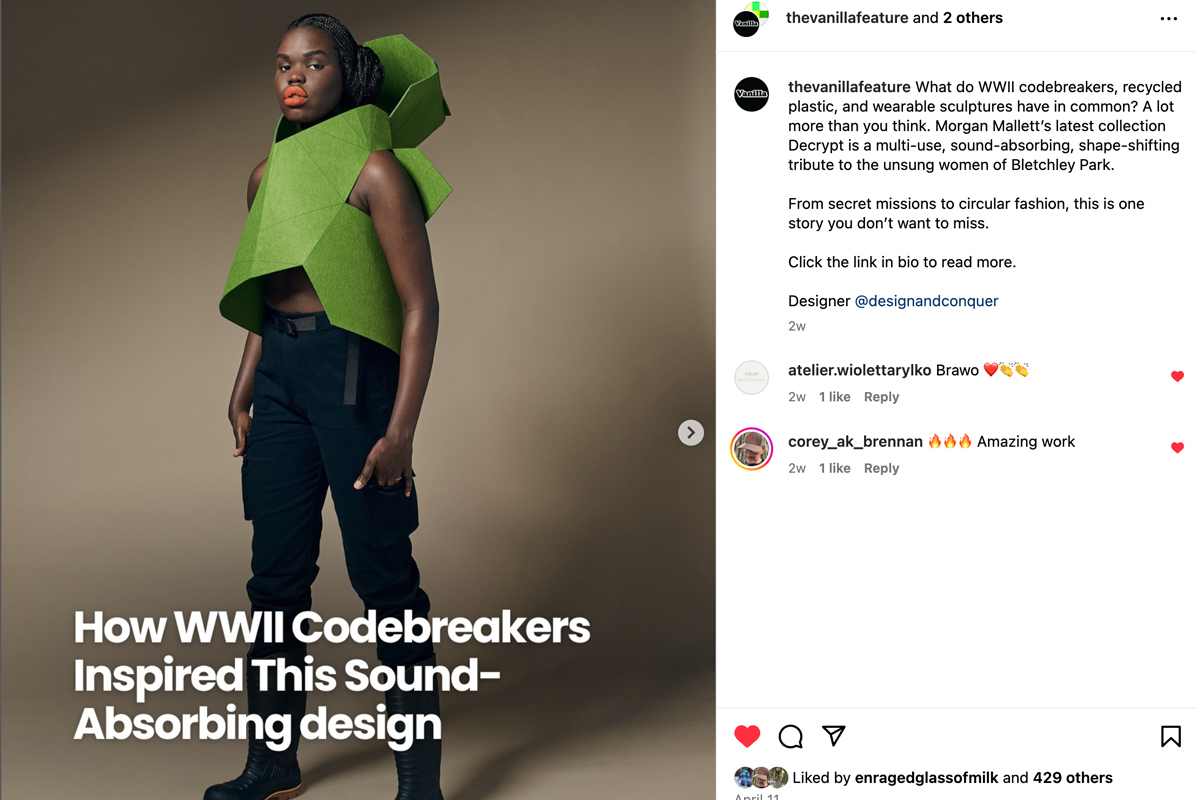Show the '2 others' collaborators list
1200x800 pixels.
point(973,18)
